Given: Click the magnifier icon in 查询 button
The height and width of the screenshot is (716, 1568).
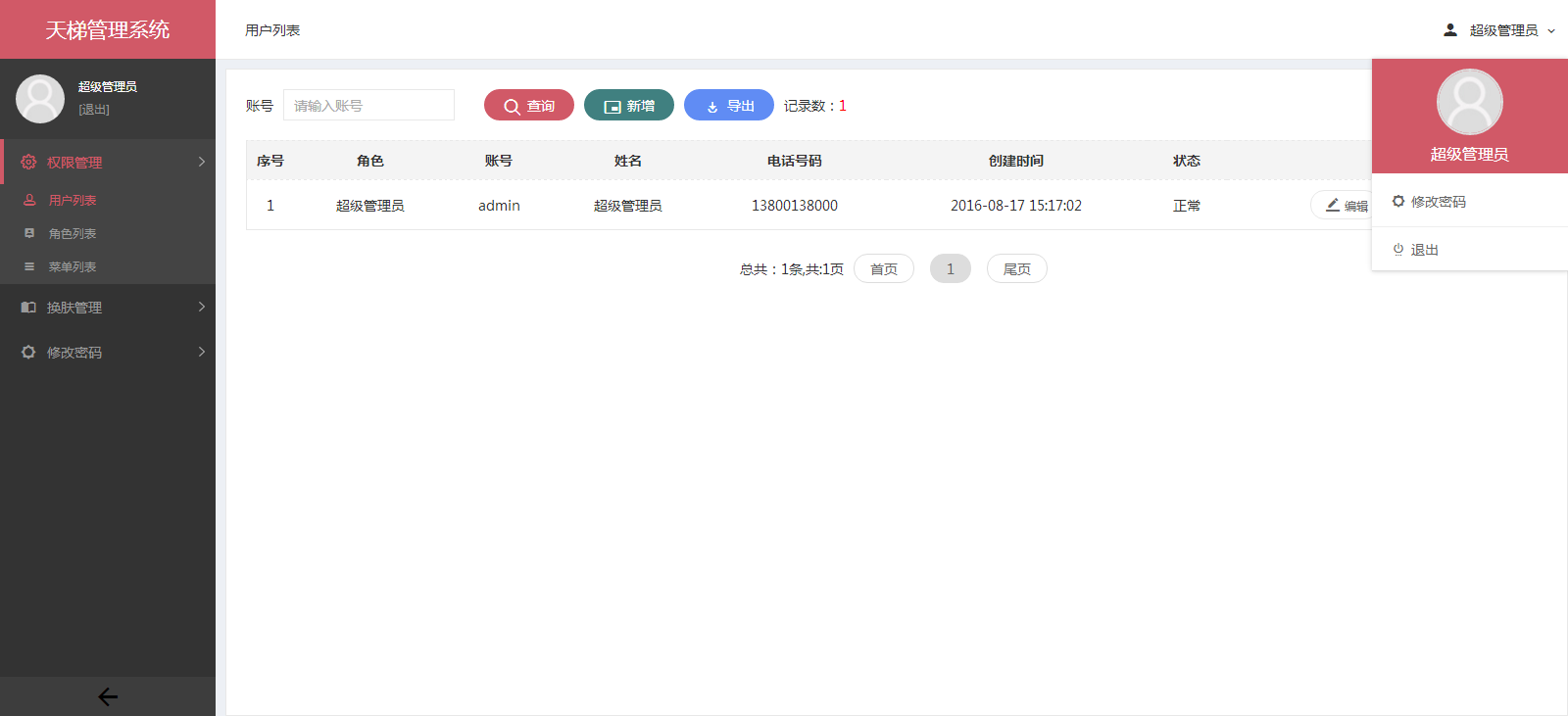Looking at the screenshot, I should coord(512,107).
